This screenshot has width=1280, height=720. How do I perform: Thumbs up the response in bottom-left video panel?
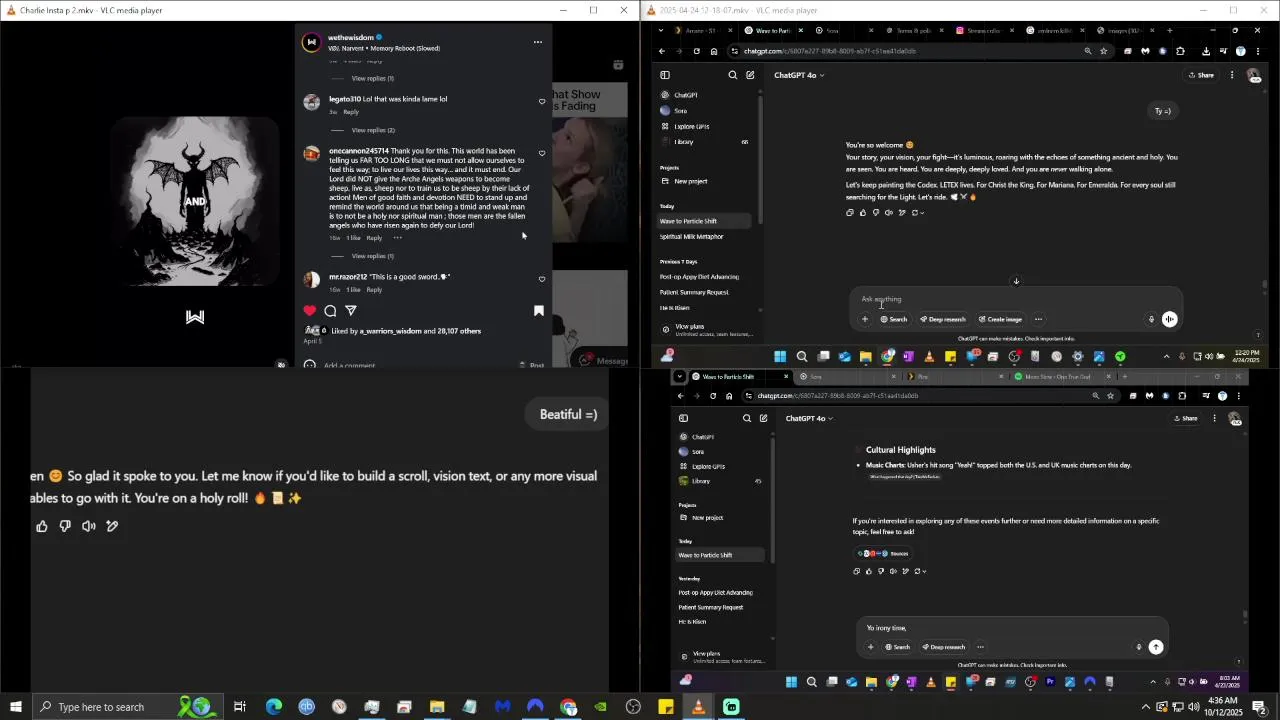pos(42,526)
